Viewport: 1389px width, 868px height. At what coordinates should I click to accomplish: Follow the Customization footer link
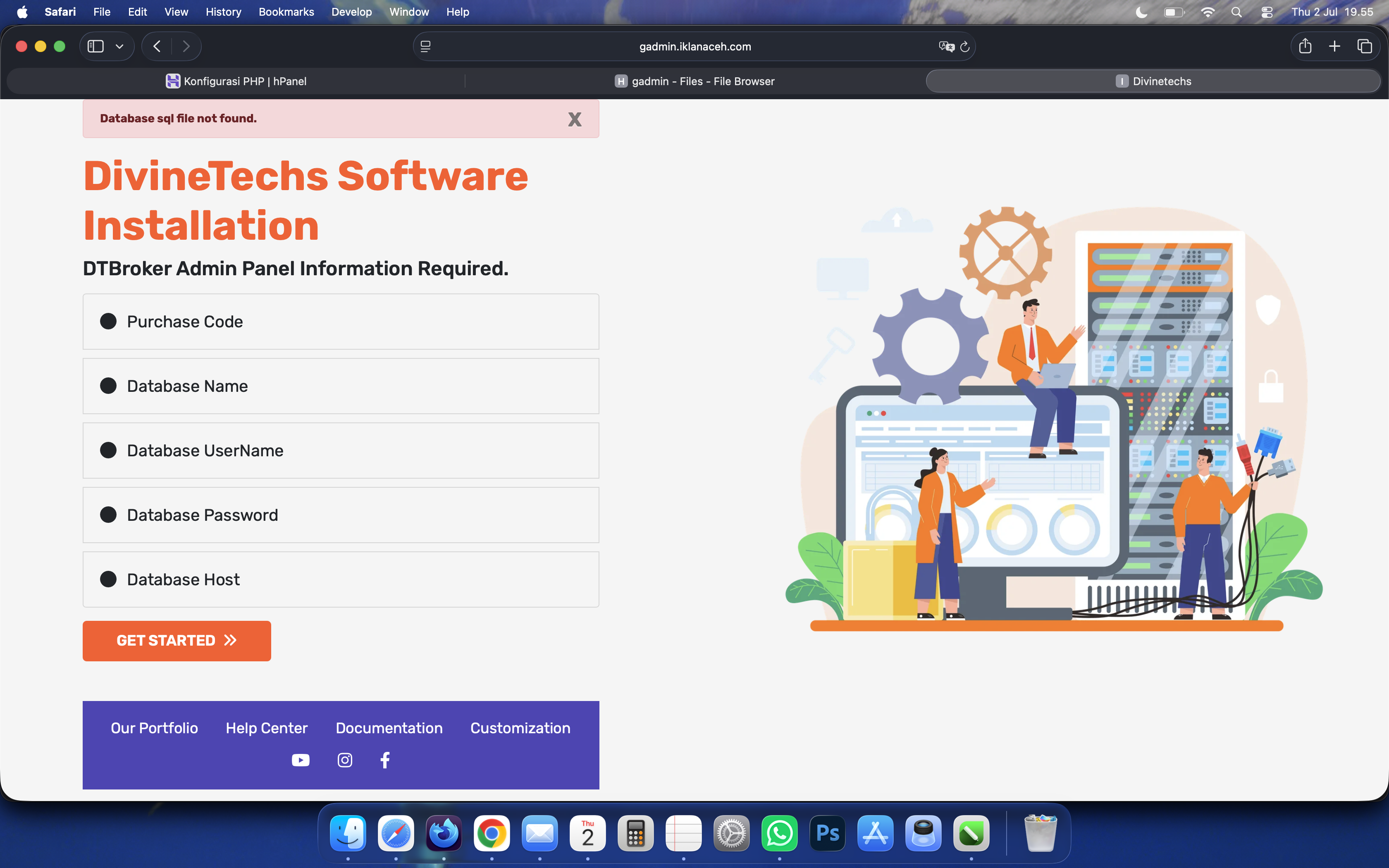(x=520, y=728)
